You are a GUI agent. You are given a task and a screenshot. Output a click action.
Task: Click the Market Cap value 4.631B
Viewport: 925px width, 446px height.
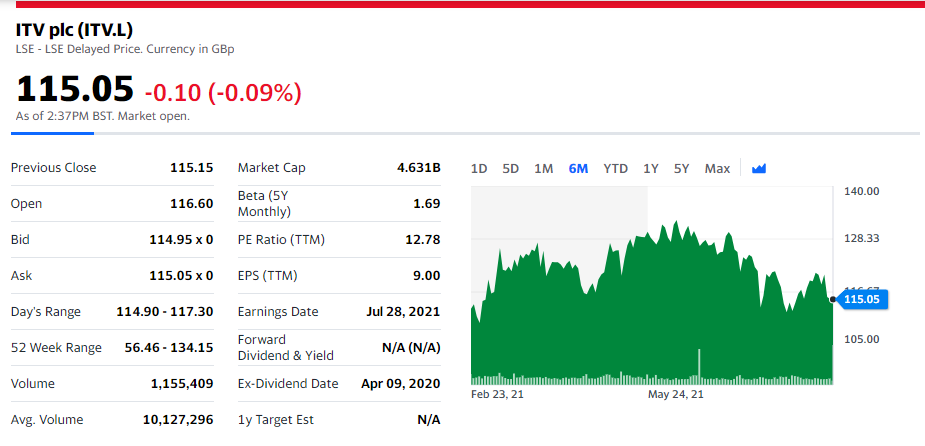tap(419, 168)
